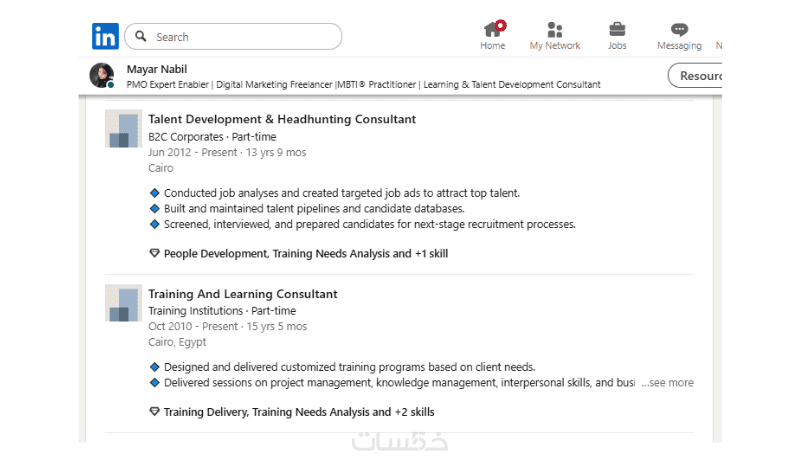The height and width of the screenshot is (460, 800).
Task: Click the Training Institutions company logo
Action: (124, 303)
